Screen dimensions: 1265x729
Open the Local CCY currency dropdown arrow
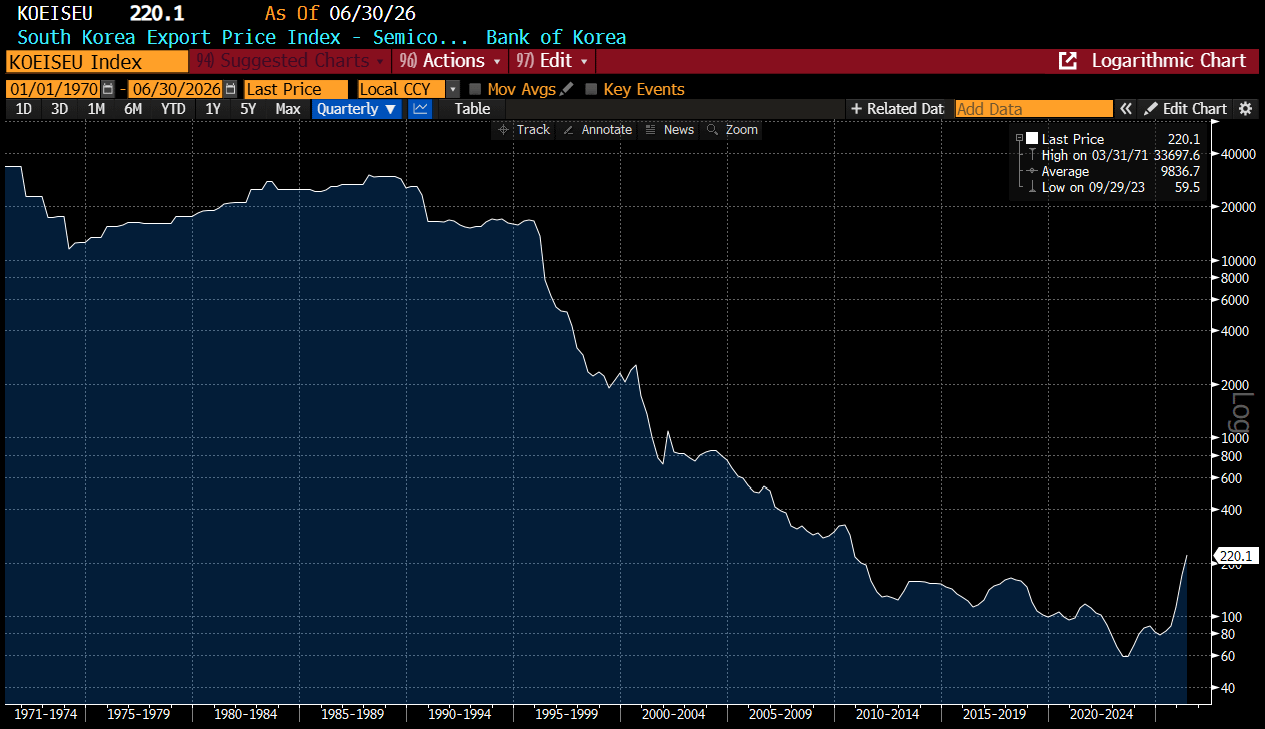(x=453, y=89)
